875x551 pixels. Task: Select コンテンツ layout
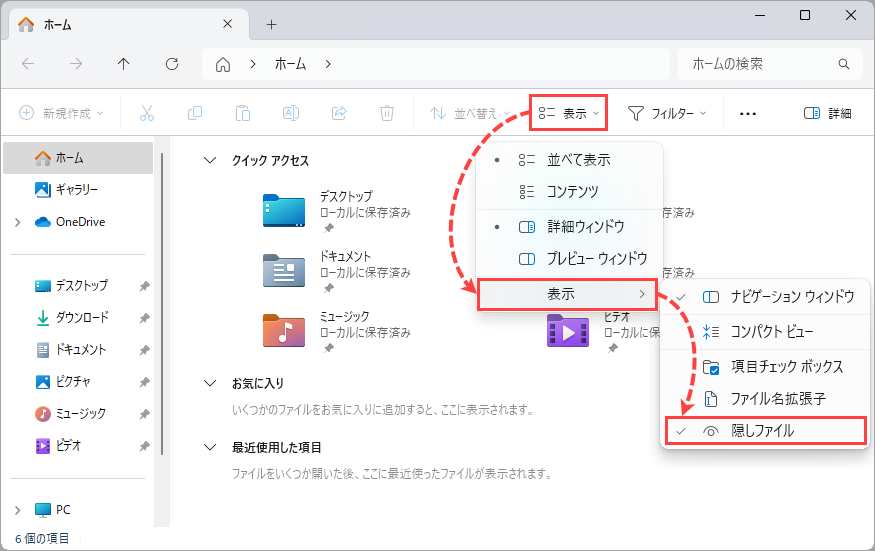tap(569, 191)
